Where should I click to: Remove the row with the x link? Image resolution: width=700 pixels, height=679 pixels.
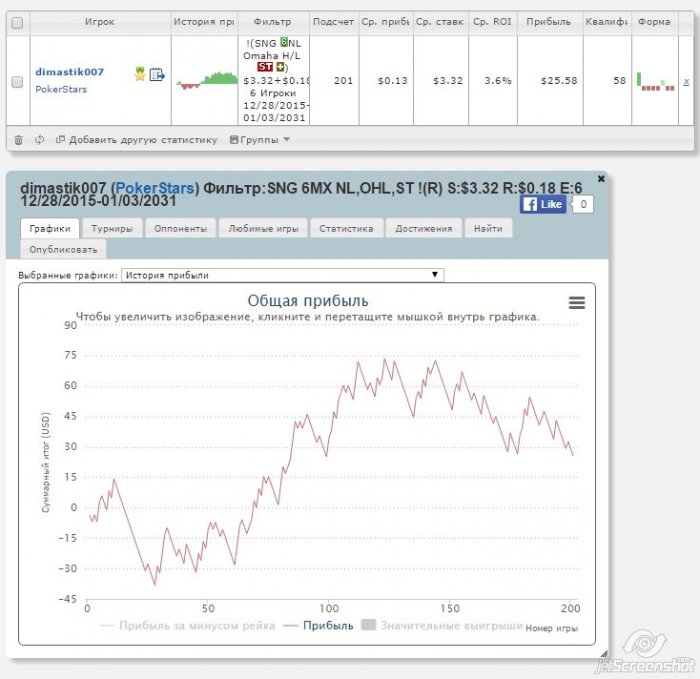(x=686, y=82)
